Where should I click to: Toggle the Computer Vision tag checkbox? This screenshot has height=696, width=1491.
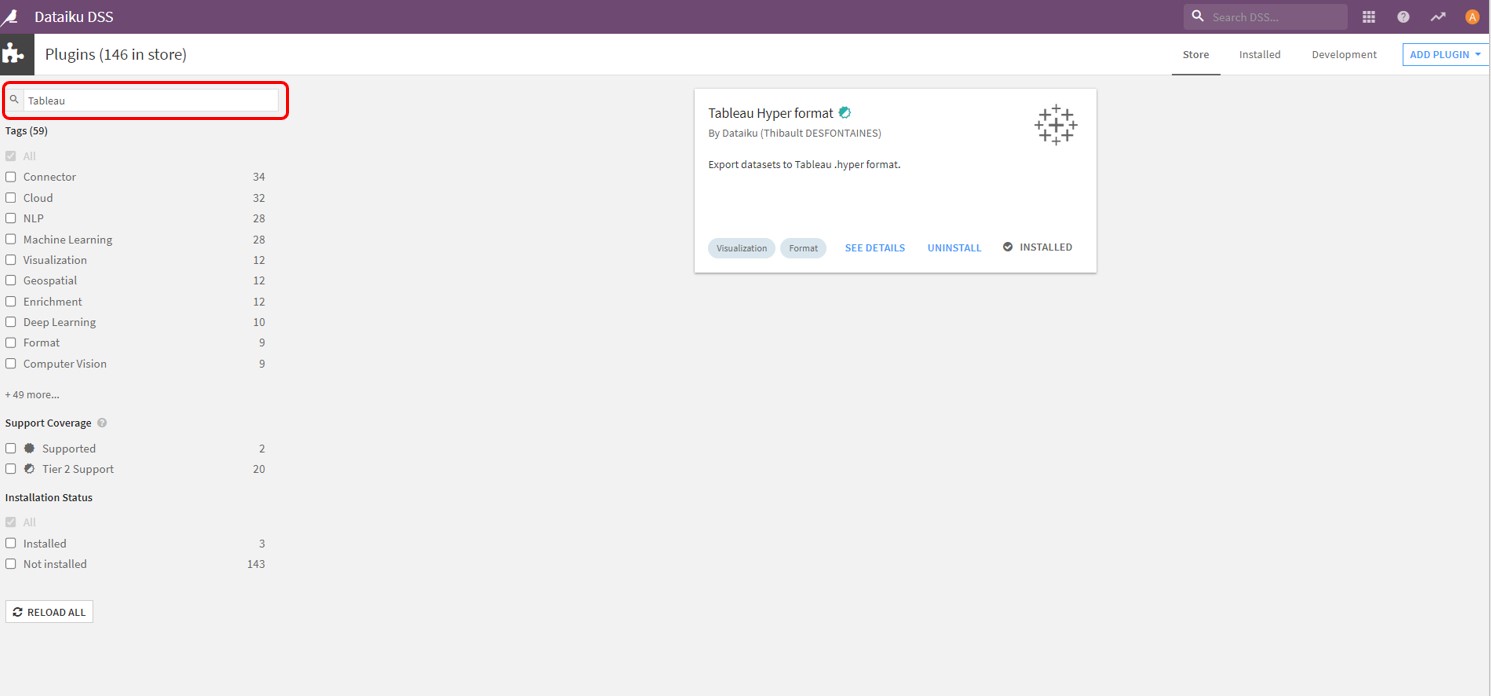(x=11, y=364)
